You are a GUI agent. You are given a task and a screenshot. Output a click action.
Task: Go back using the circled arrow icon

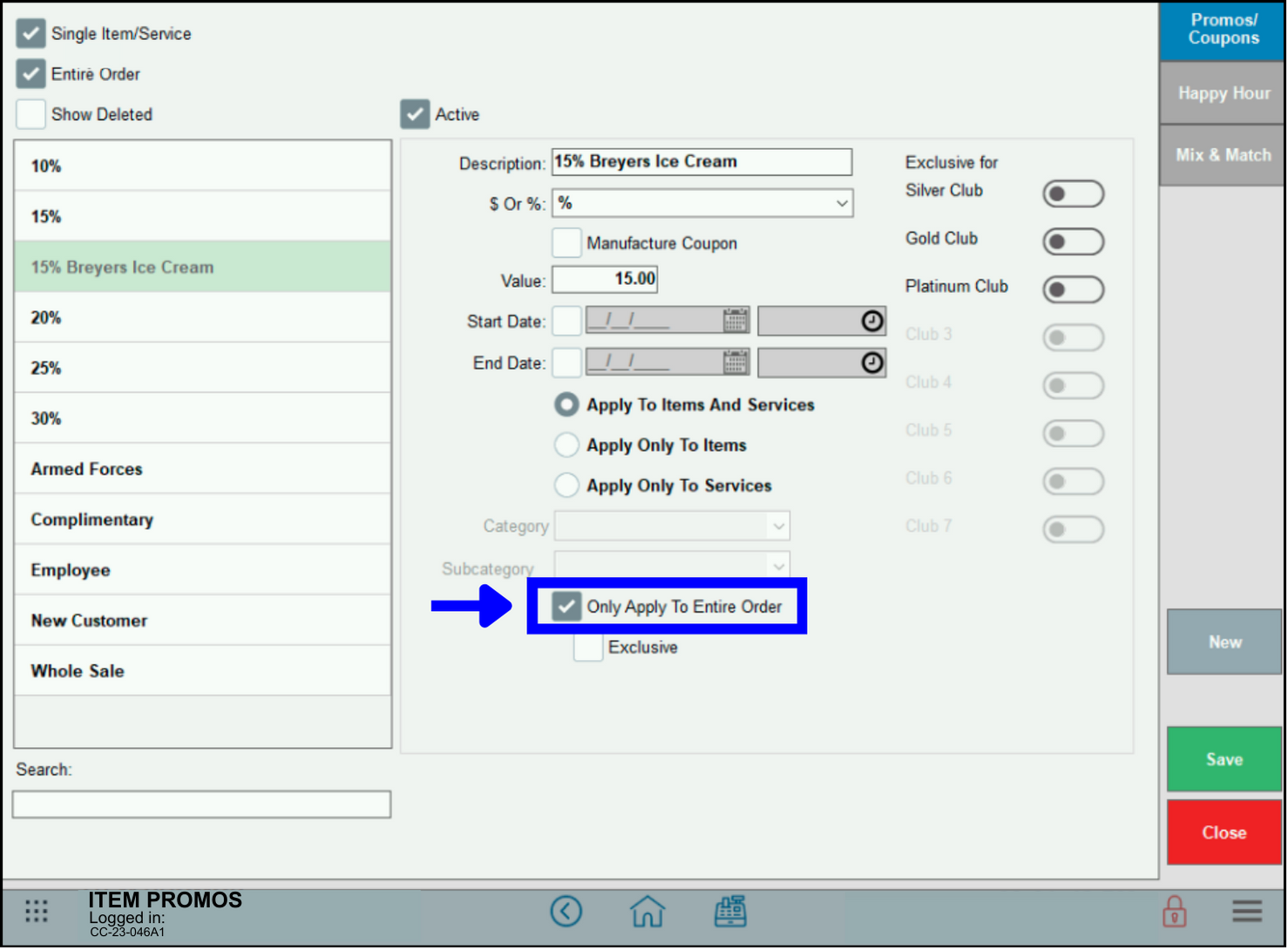click(566, 911)
